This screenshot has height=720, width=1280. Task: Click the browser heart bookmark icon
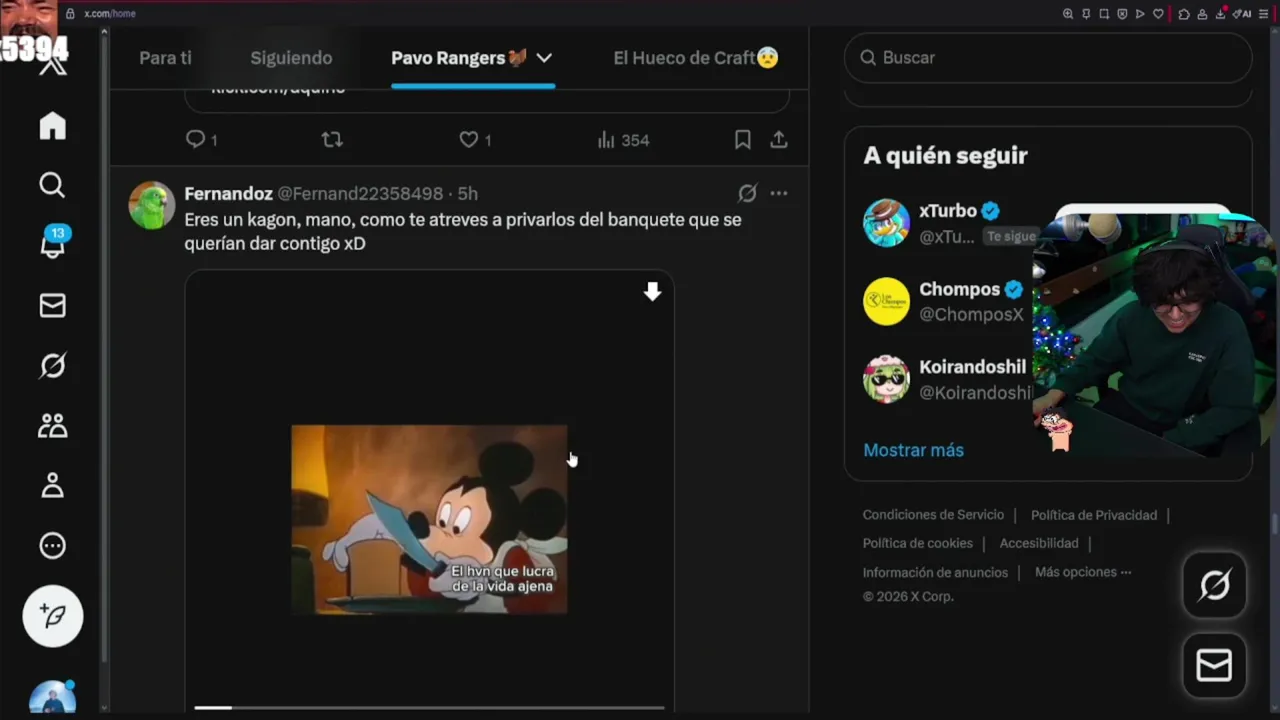pos(1158,14)
